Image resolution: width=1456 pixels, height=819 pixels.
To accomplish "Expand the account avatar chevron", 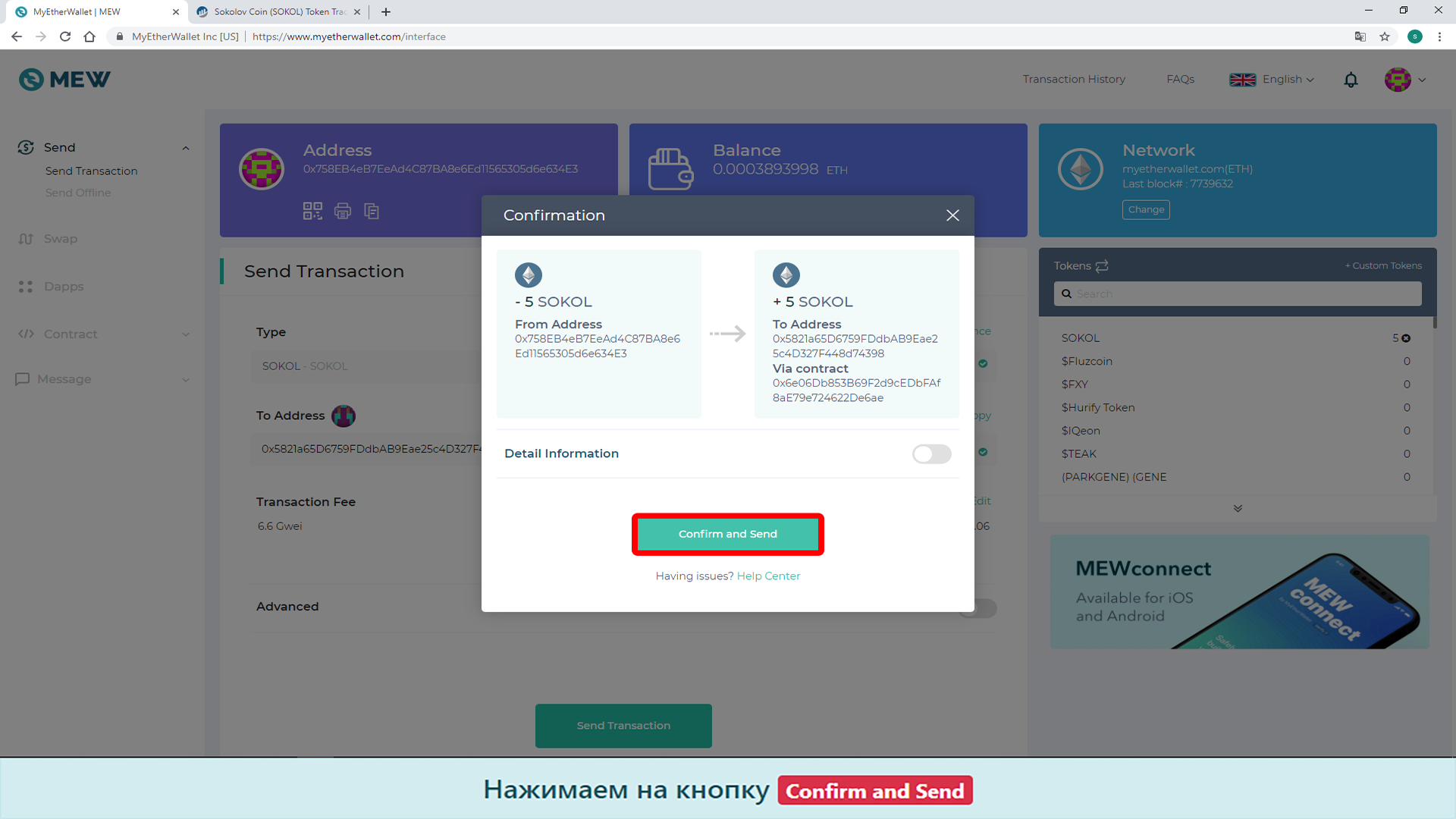I will (1422, 80).
